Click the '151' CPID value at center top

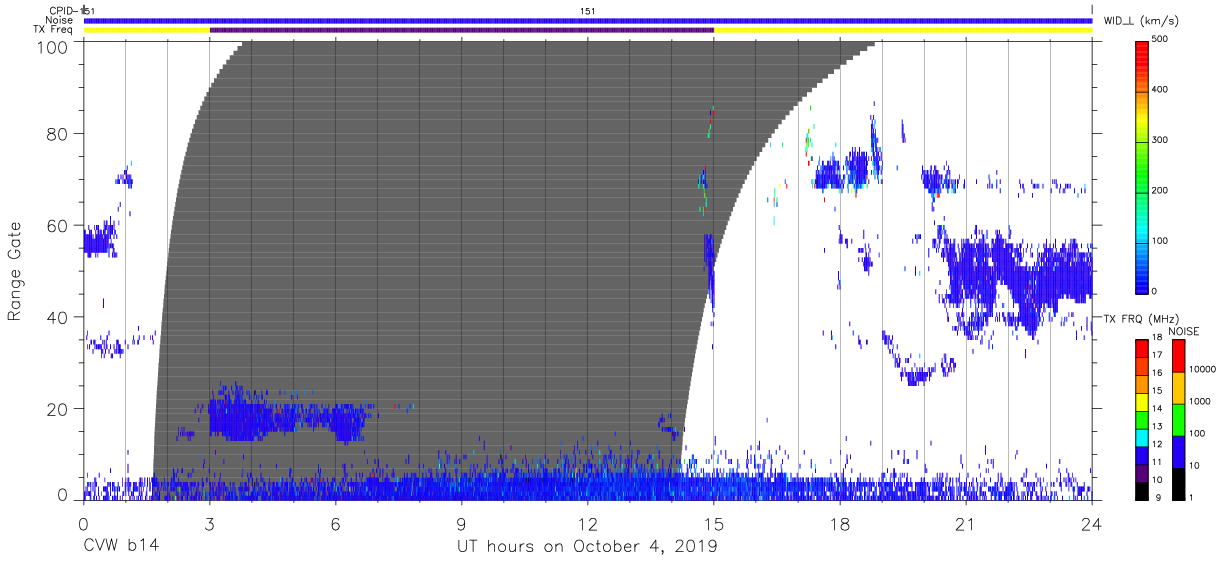click(588, 11)
